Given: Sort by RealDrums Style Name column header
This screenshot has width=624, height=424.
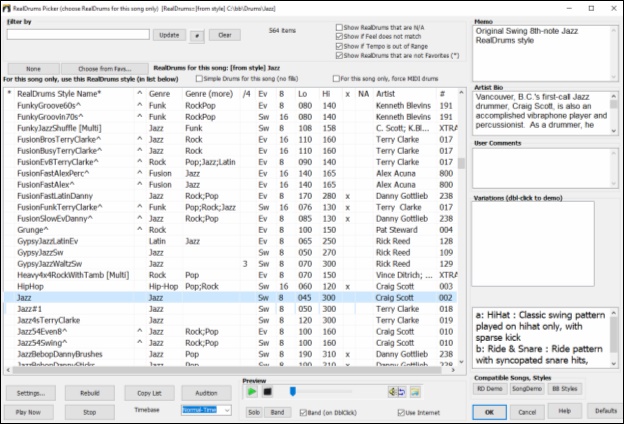Looking at the screenshot, I should point(75,94).
